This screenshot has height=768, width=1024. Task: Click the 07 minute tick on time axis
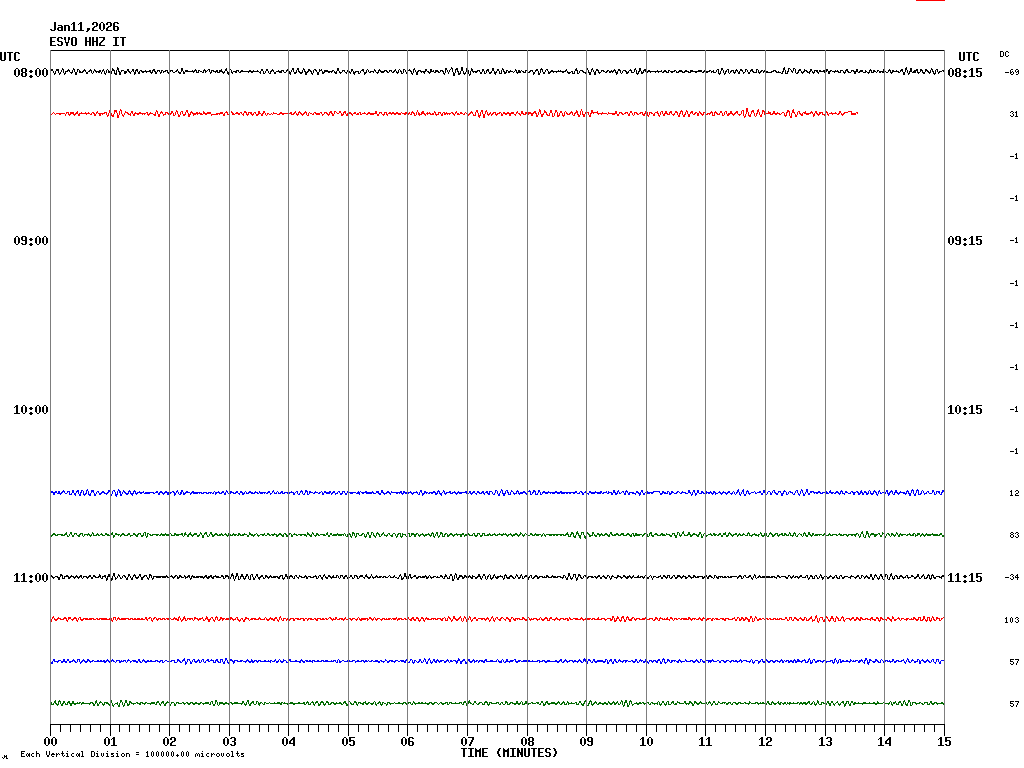467,742
